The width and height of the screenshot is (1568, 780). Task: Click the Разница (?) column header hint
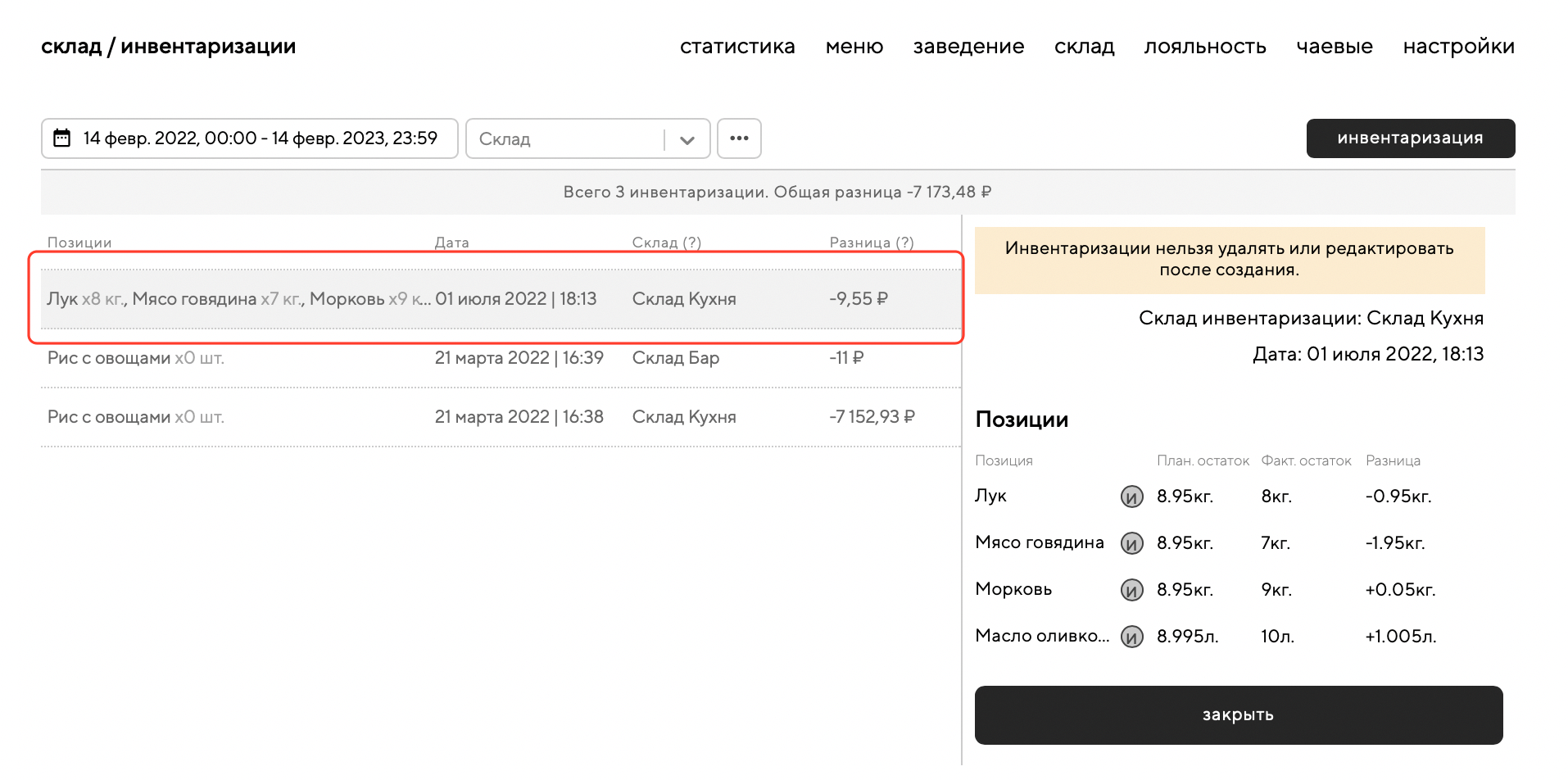(x=904, y=243)
